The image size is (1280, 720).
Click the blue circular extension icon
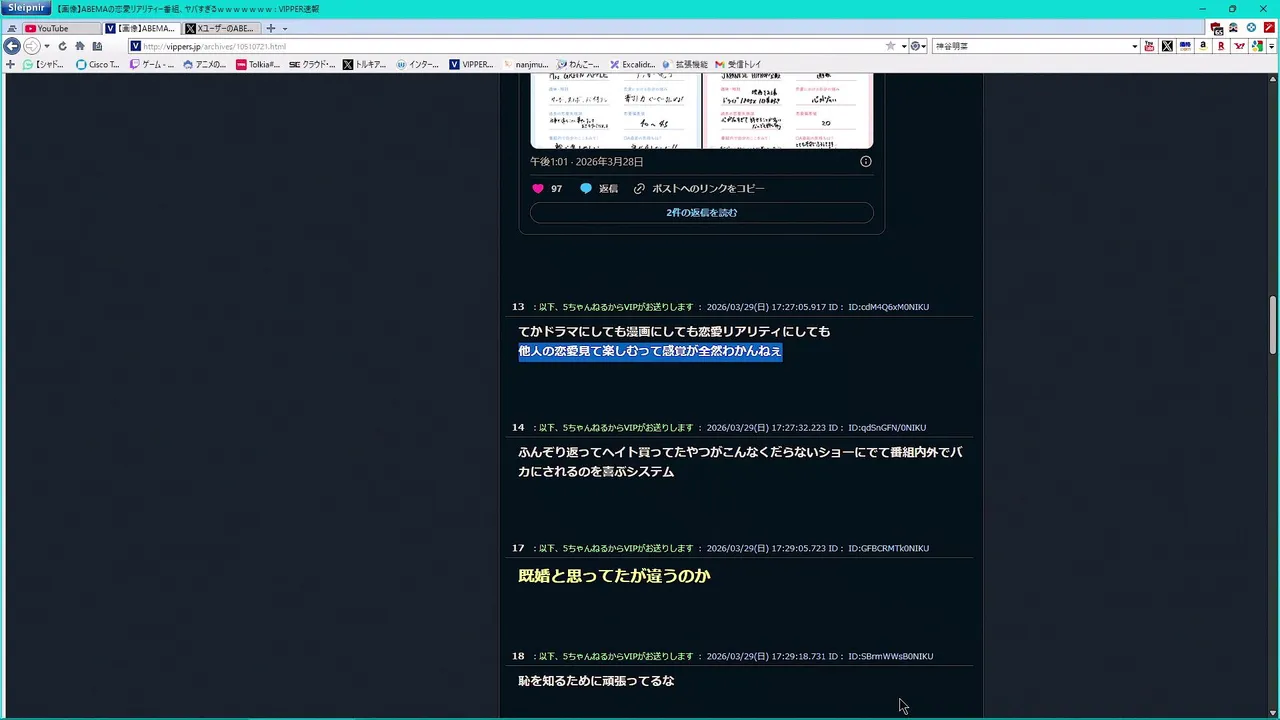click(x=1251, y=28)
